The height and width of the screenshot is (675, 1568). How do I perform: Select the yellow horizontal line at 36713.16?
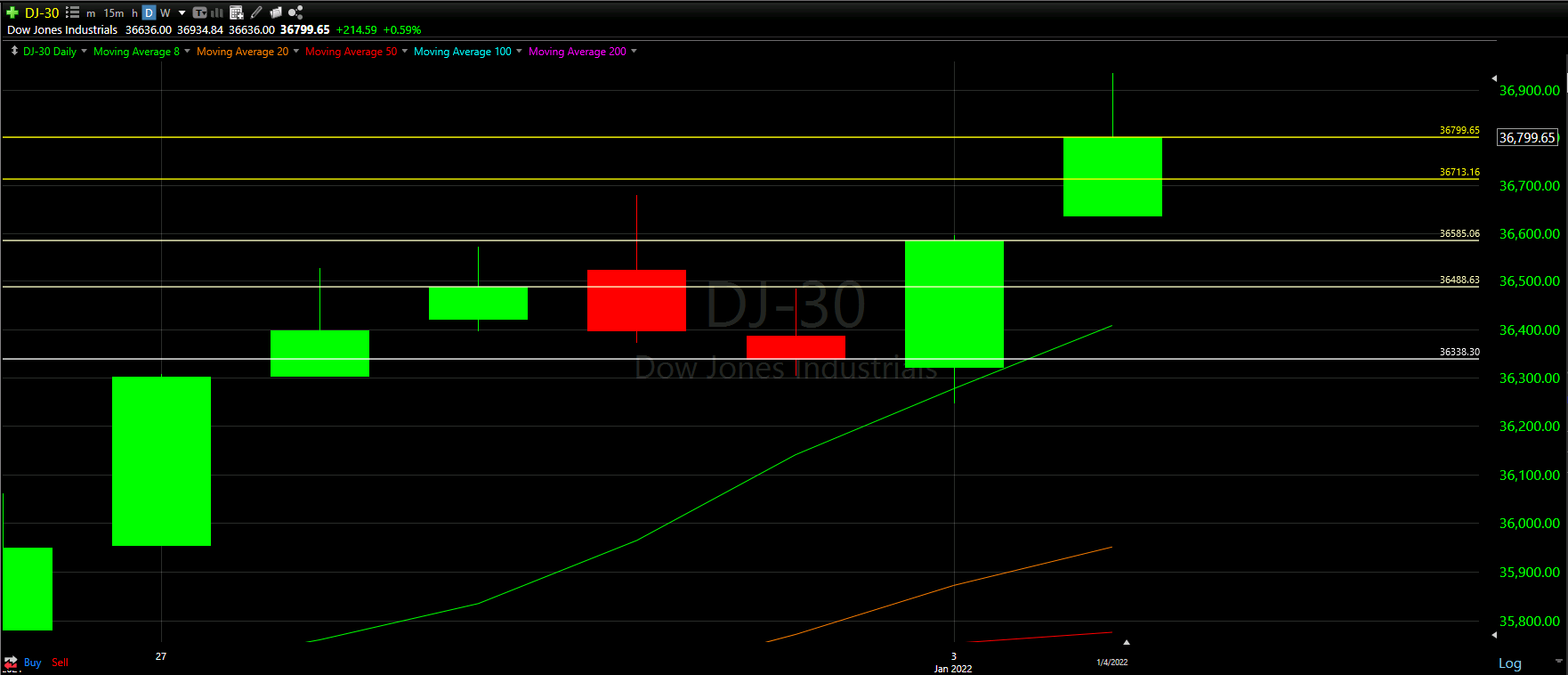pos(740,179)
